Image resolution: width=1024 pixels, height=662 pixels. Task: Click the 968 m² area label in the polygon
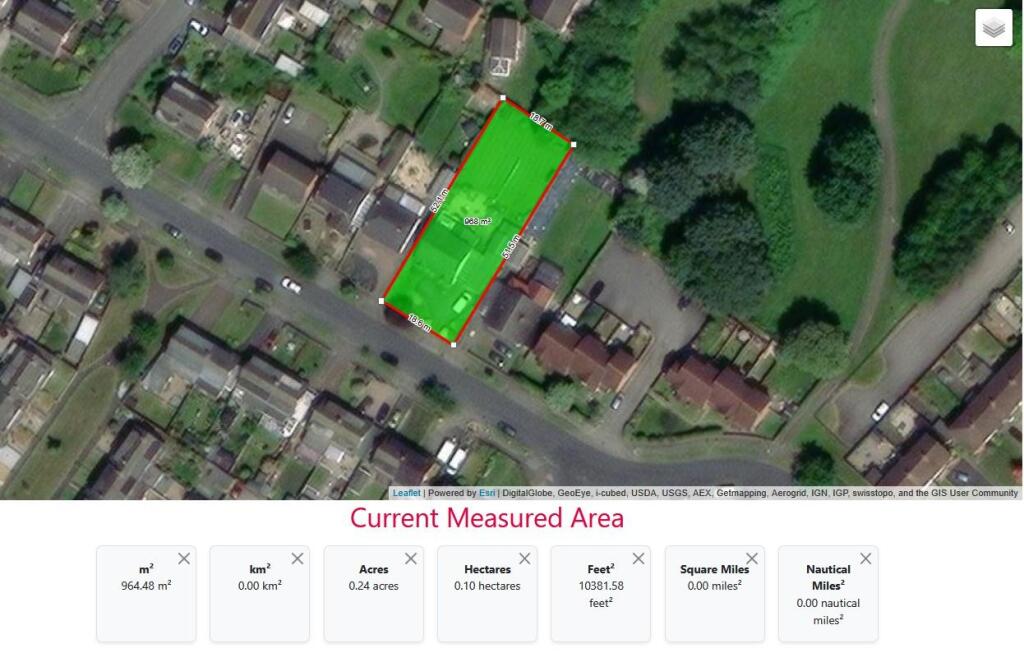(477, 221)
